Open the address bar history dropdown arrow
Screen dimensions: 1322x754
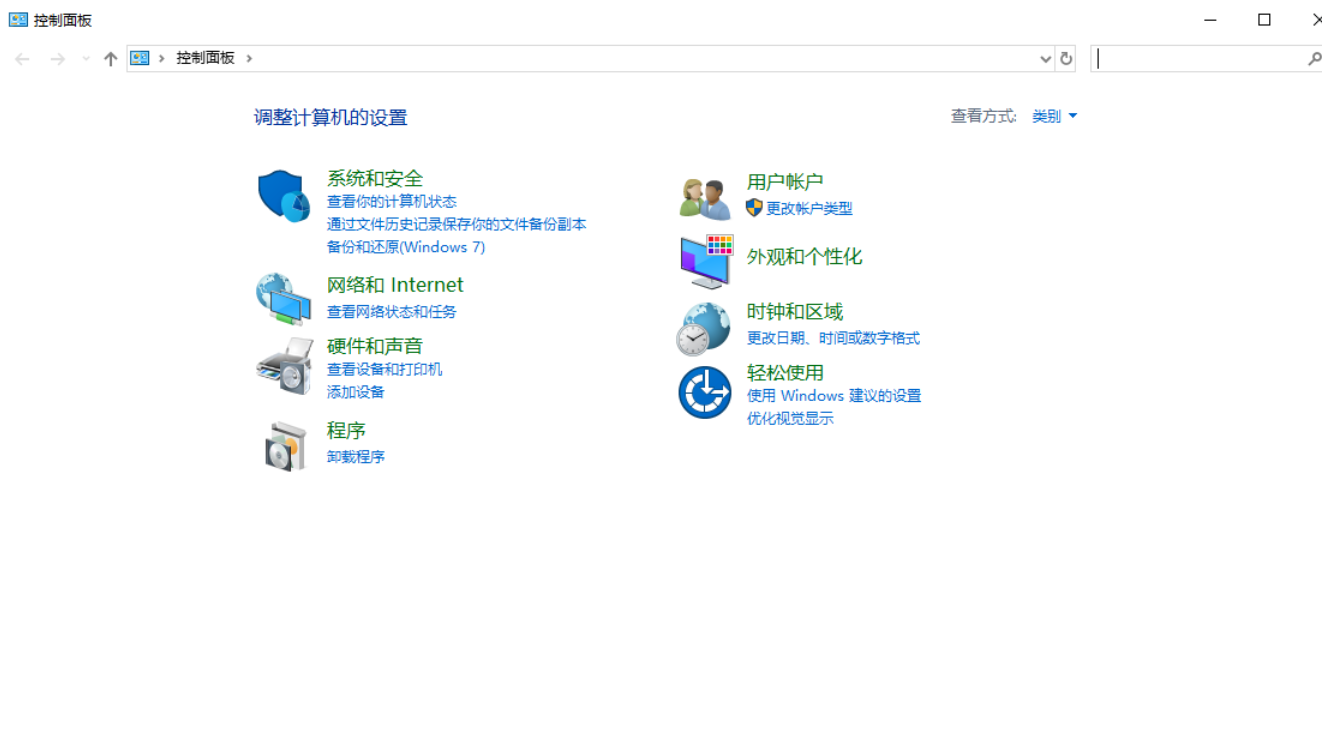pos(1046,58)
